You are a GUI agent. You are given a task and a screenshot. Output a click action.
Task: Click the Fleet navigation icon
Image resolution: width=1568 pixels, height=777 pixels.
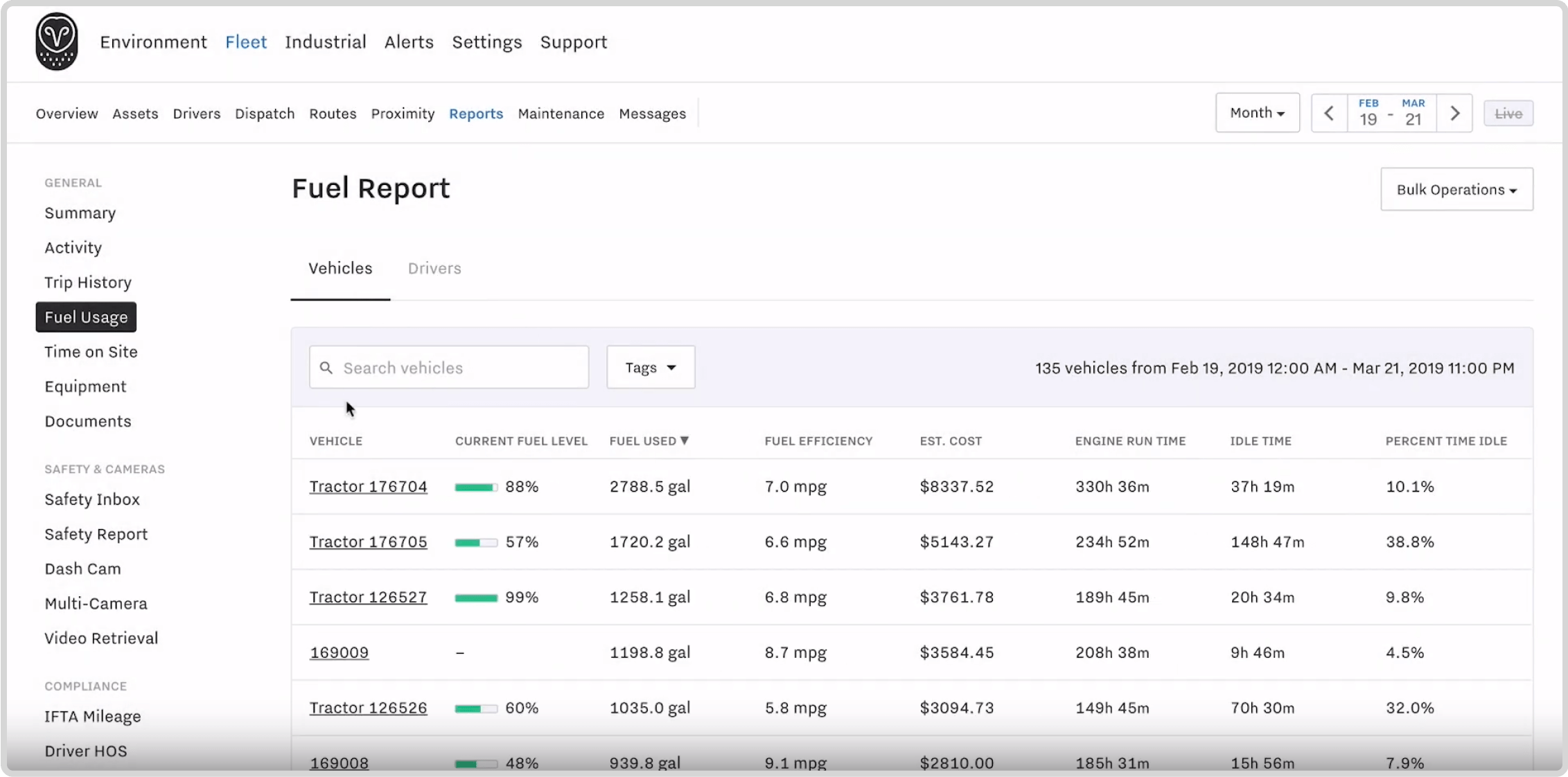245,42
